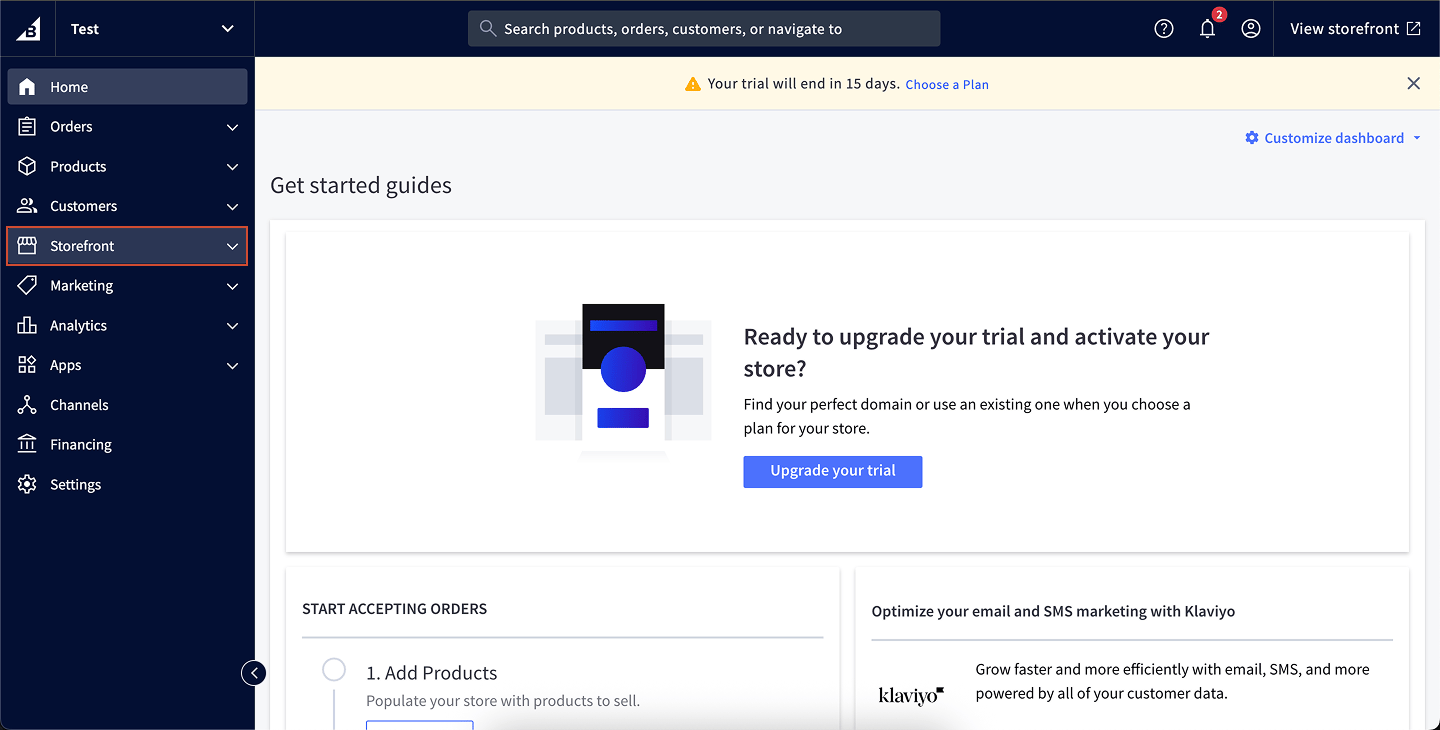The width and height of the screenshot is (1440, 730).
Task: Toggle the Add Products step circle
Action: (x=334, y=670)
